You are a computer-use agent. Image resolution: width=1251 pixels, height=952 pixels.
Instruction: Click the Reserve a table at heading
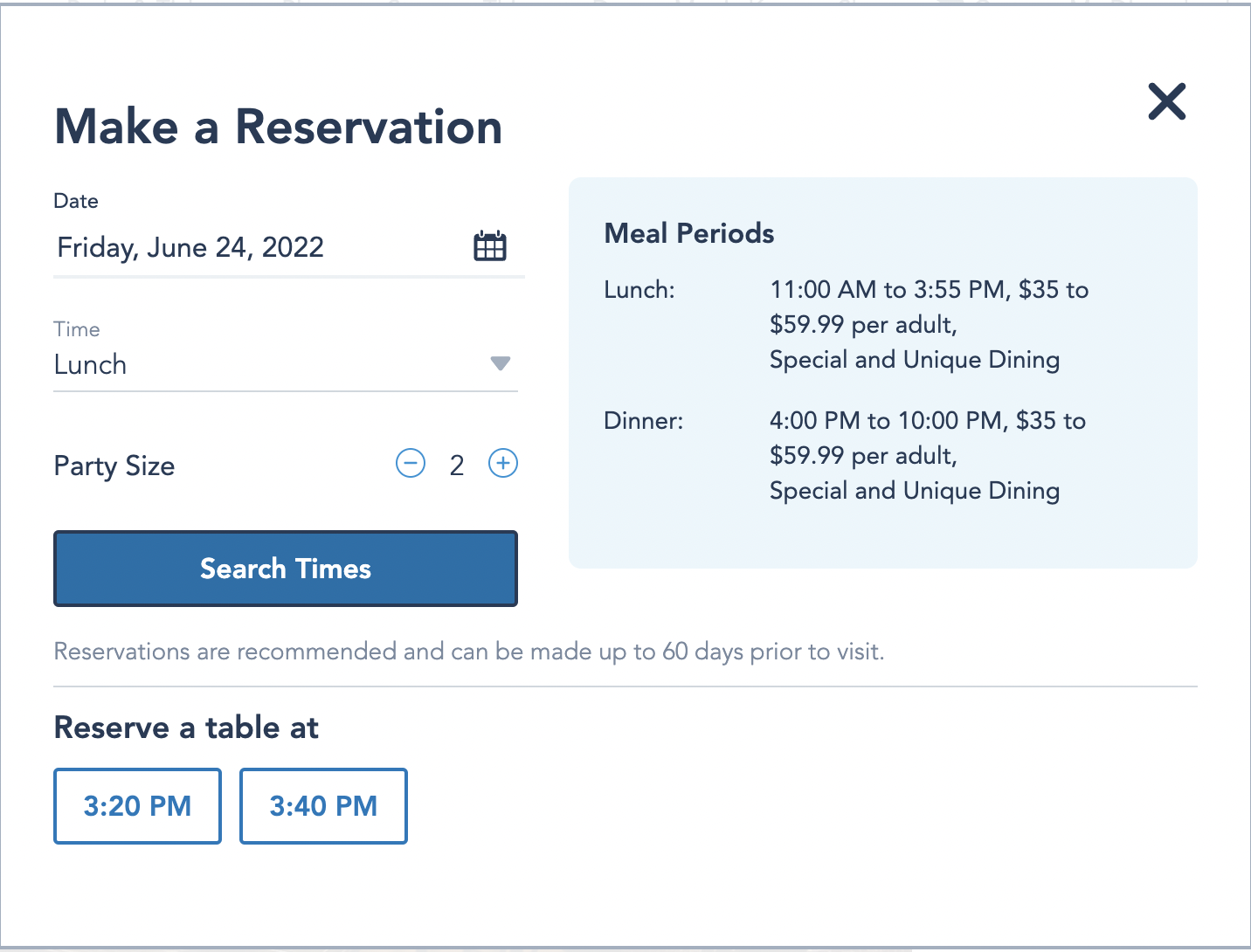pyautogui.click(x=186, y=728)
